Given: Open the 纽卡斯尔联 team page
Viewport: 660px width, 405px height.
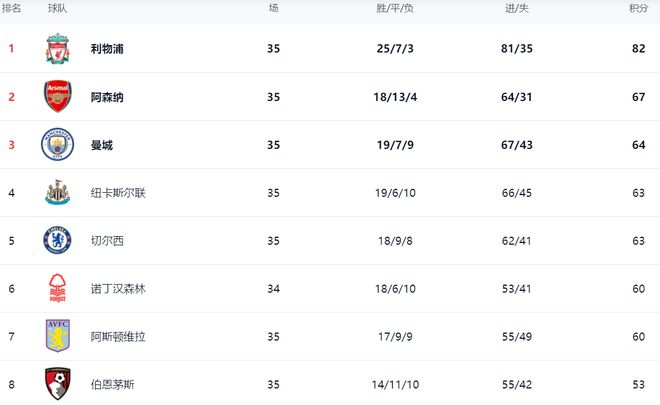Looking at the screenshot, I should pos(119,193).
